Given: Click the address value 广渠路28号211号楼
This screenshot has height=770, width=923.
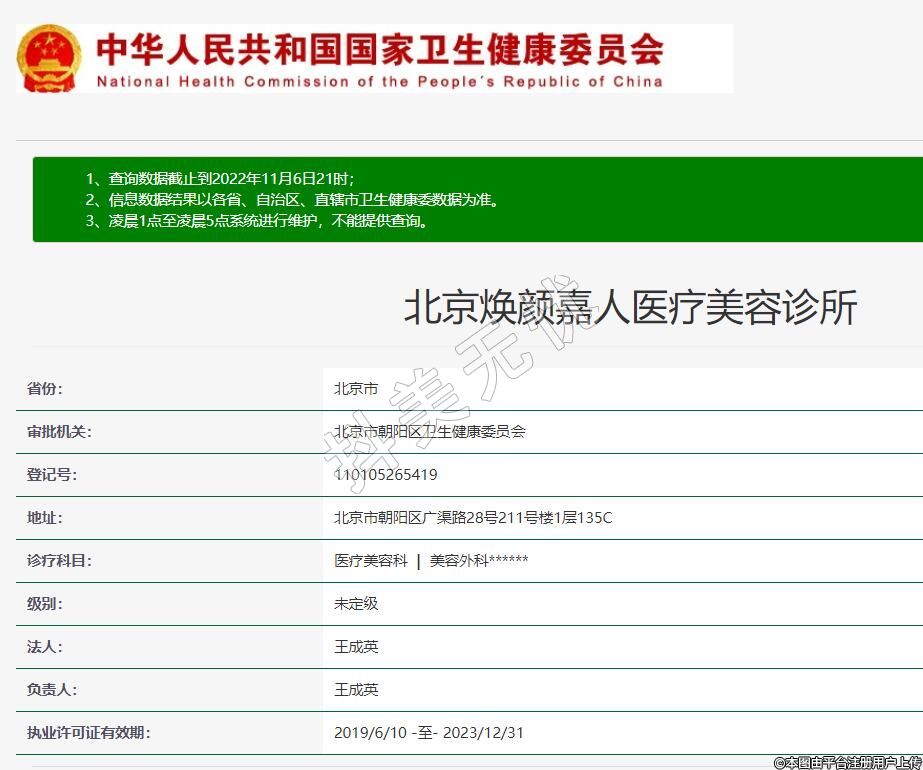Looking at the screenshot, I should 472,518.
